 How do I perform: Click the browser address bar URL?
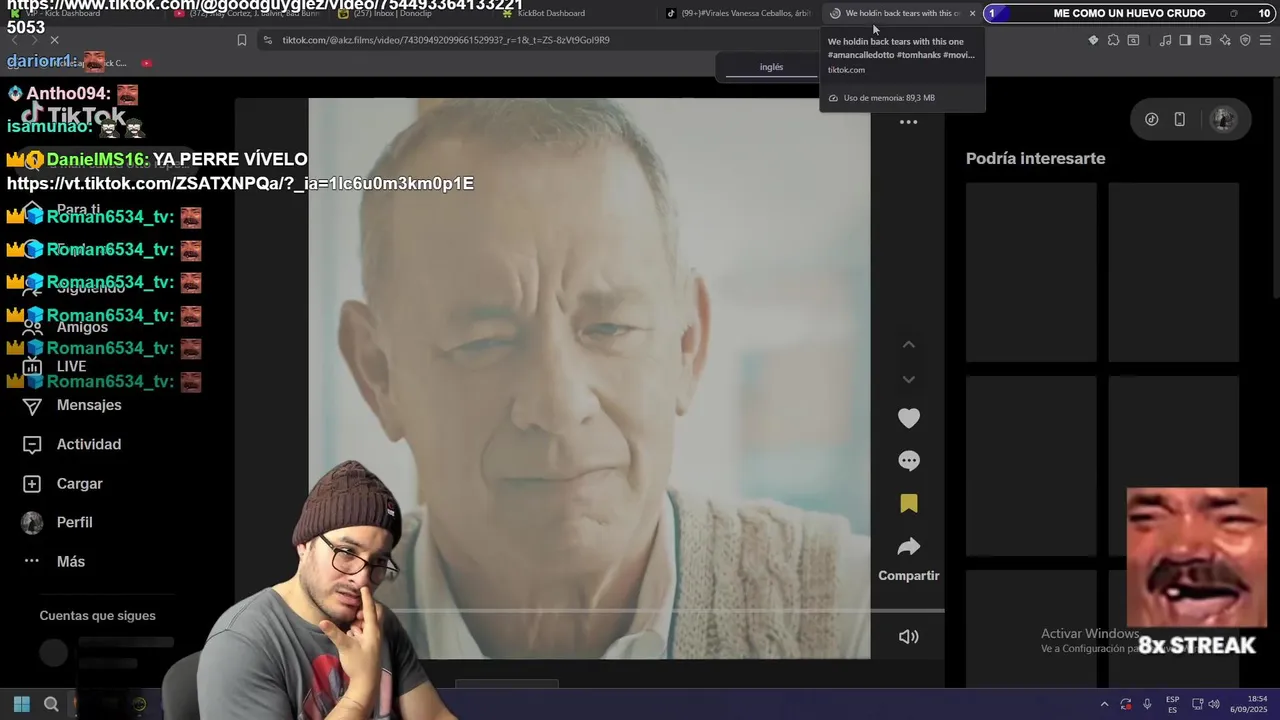[x=446, y=40]
